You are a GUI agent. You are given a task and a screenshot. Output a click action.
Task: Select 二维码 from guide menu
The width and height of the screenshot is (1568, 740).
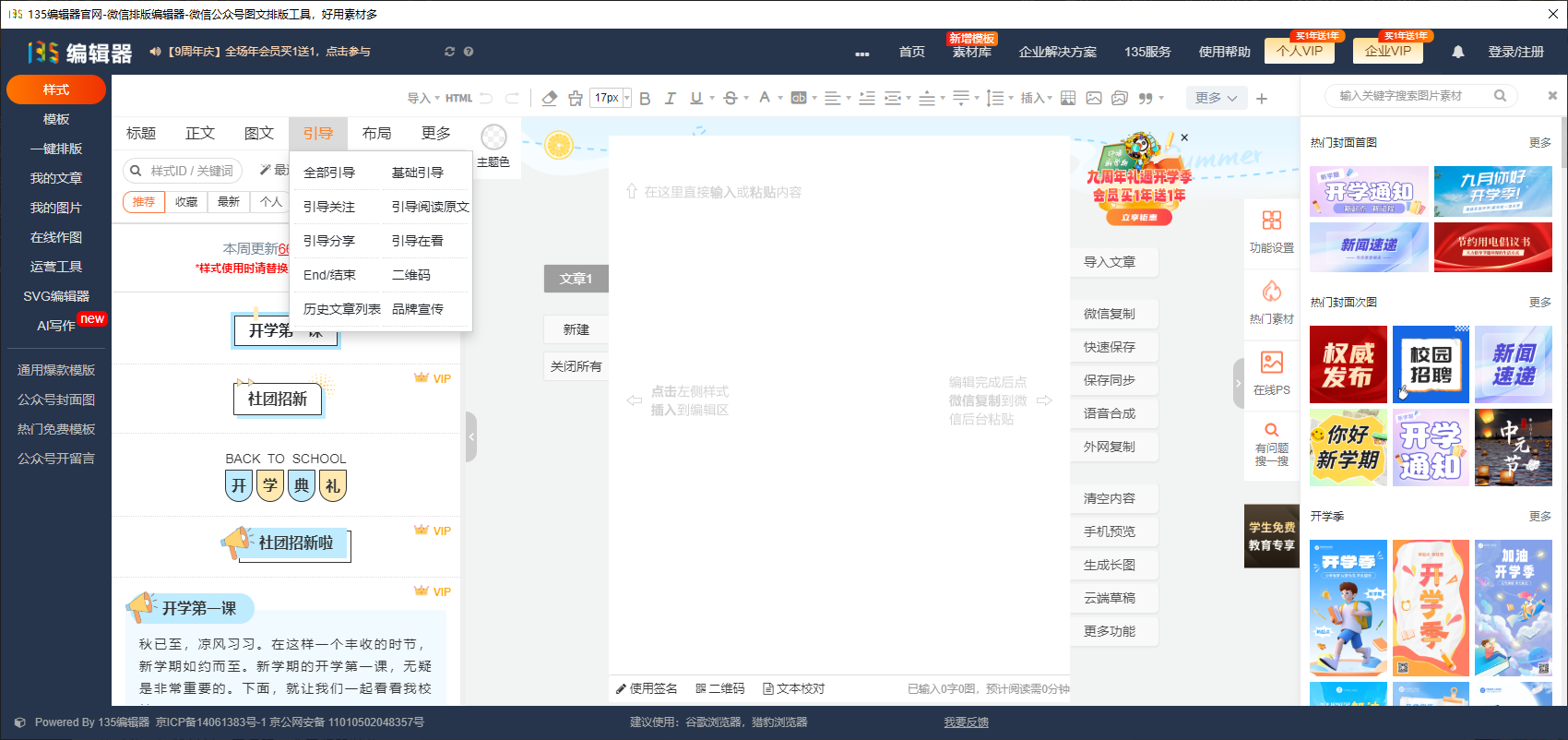point(411,275)
